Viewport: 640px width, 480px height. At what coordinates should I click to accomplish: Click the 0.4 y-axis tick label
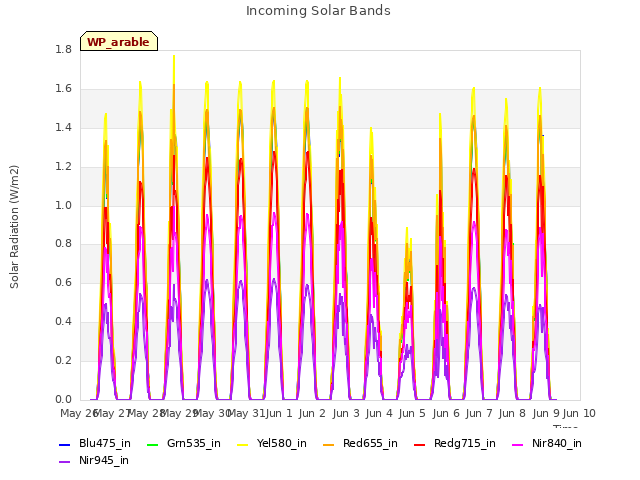tap(63, 322)
